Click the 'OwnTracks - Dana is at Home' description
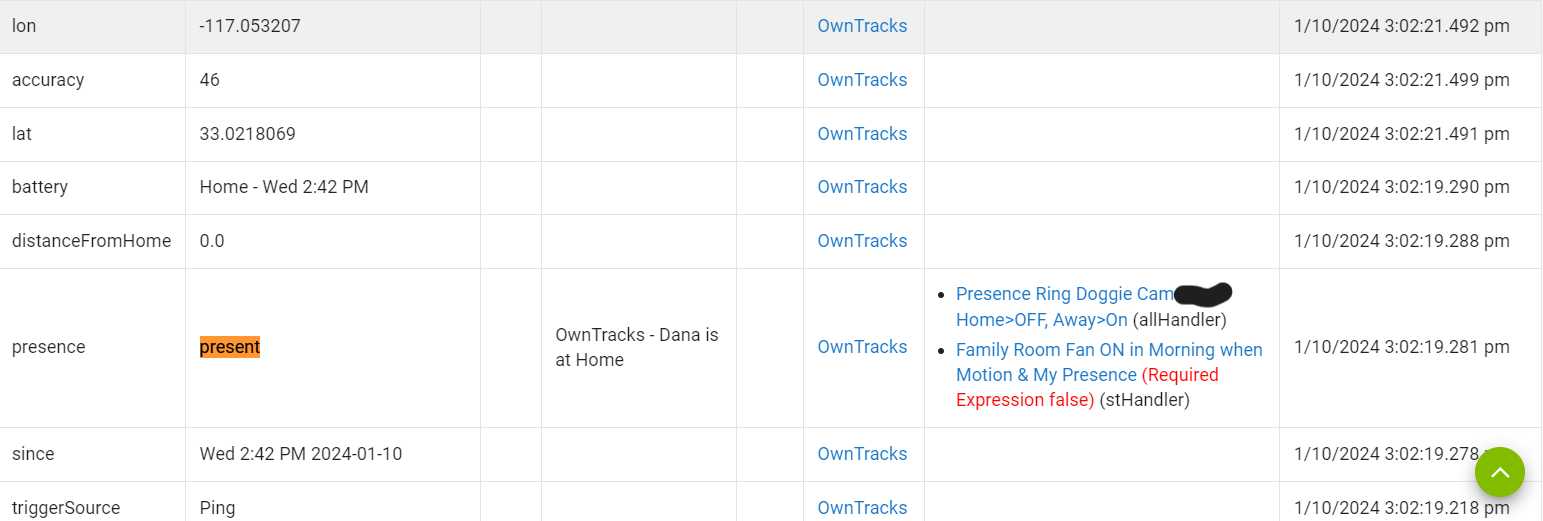This screenshot has width=1543, height=521. click(637, 347)
